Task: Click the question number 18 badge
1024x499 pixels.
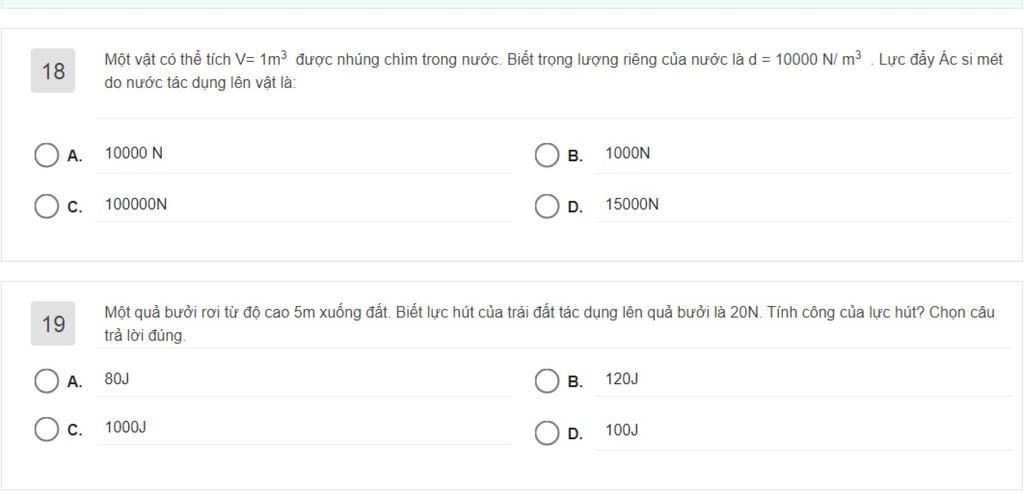Action: [x=53, y=71]
